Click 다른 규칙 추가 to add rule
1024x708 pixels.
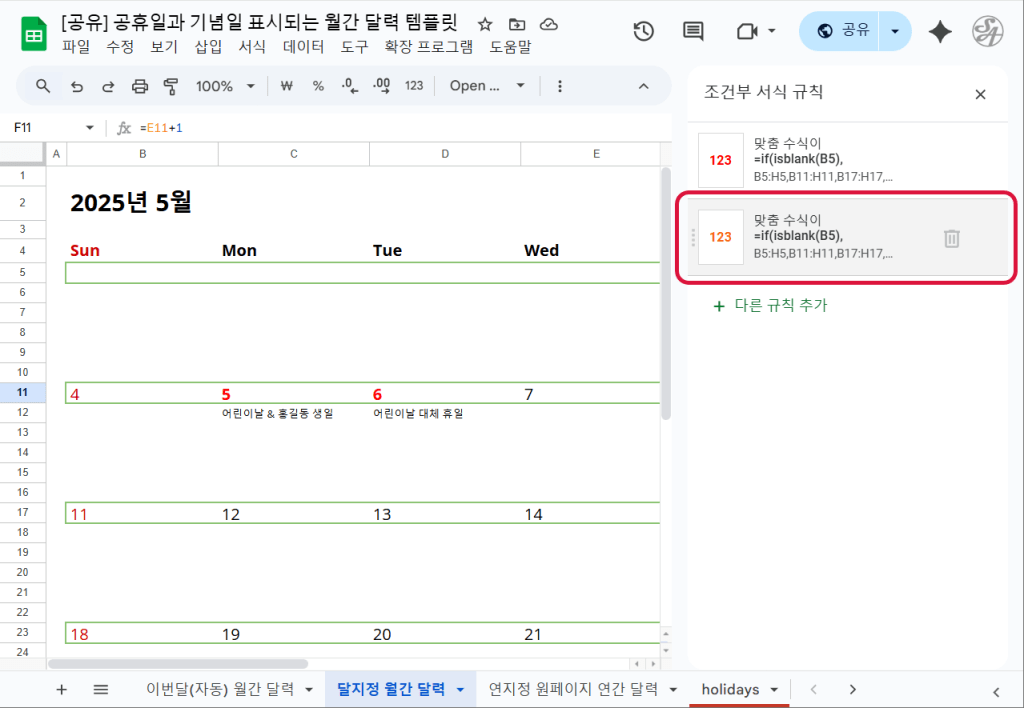(770, 306)
